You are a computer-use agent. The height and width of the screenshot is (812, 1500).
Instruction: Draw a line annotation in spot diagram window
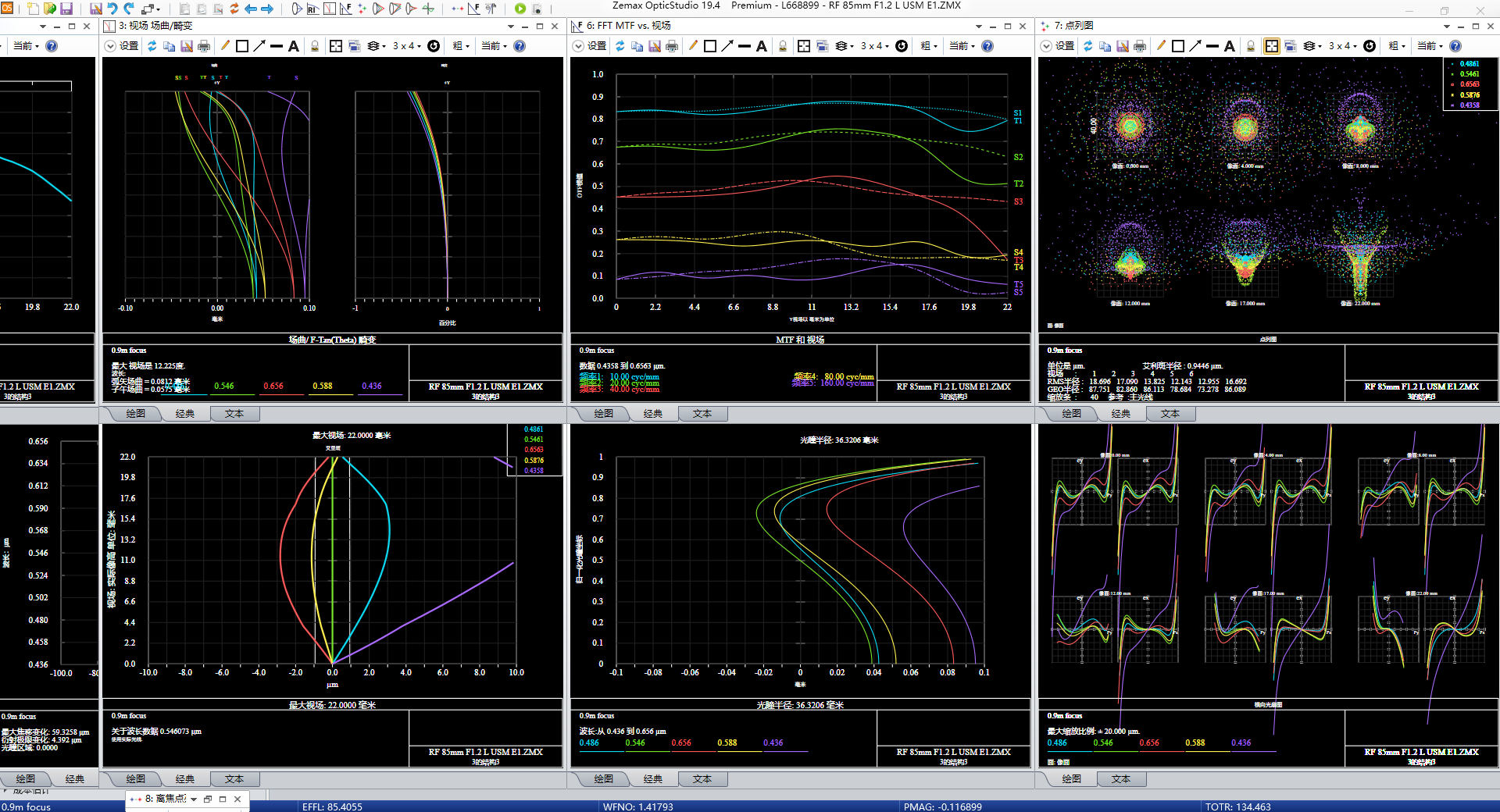[1212, 46]
